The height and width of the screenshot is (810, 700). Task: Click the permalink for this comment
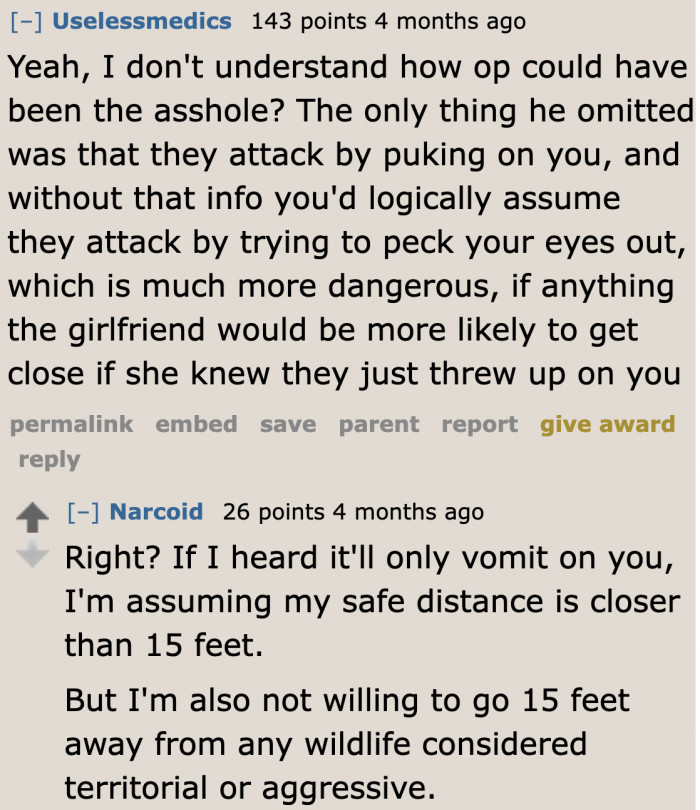click(71, 424)
